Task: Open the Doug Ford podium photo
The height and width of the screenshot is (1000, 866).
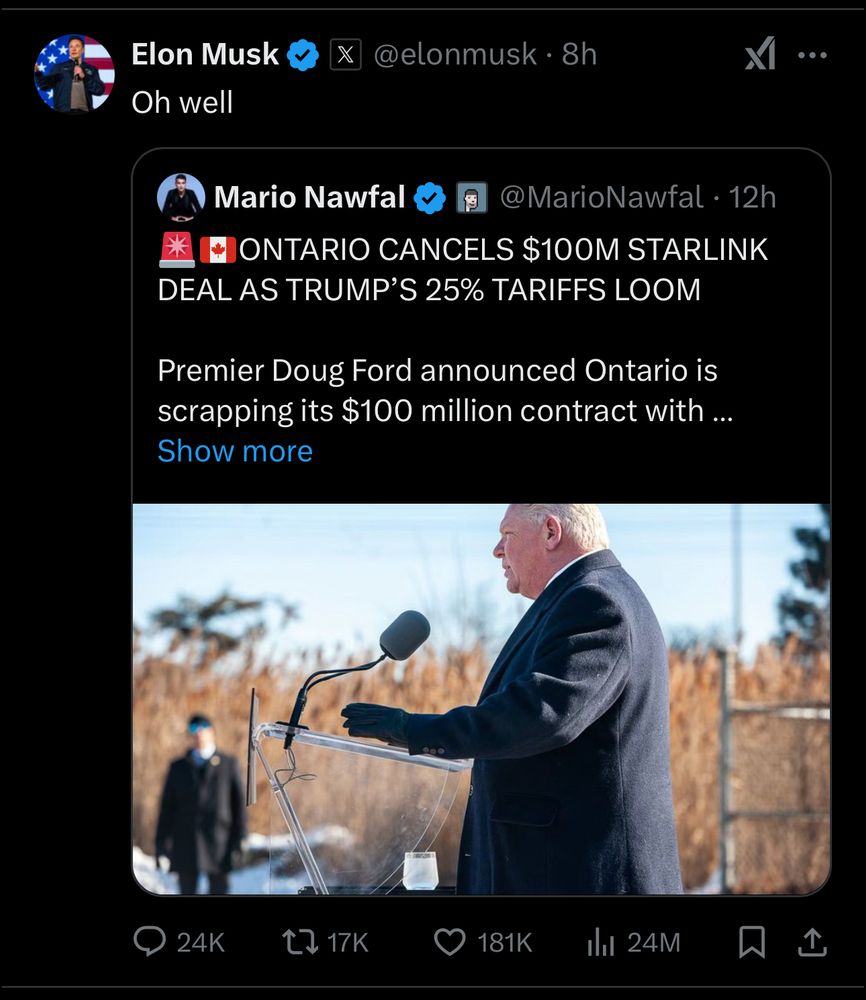Action: coord(481,698)
